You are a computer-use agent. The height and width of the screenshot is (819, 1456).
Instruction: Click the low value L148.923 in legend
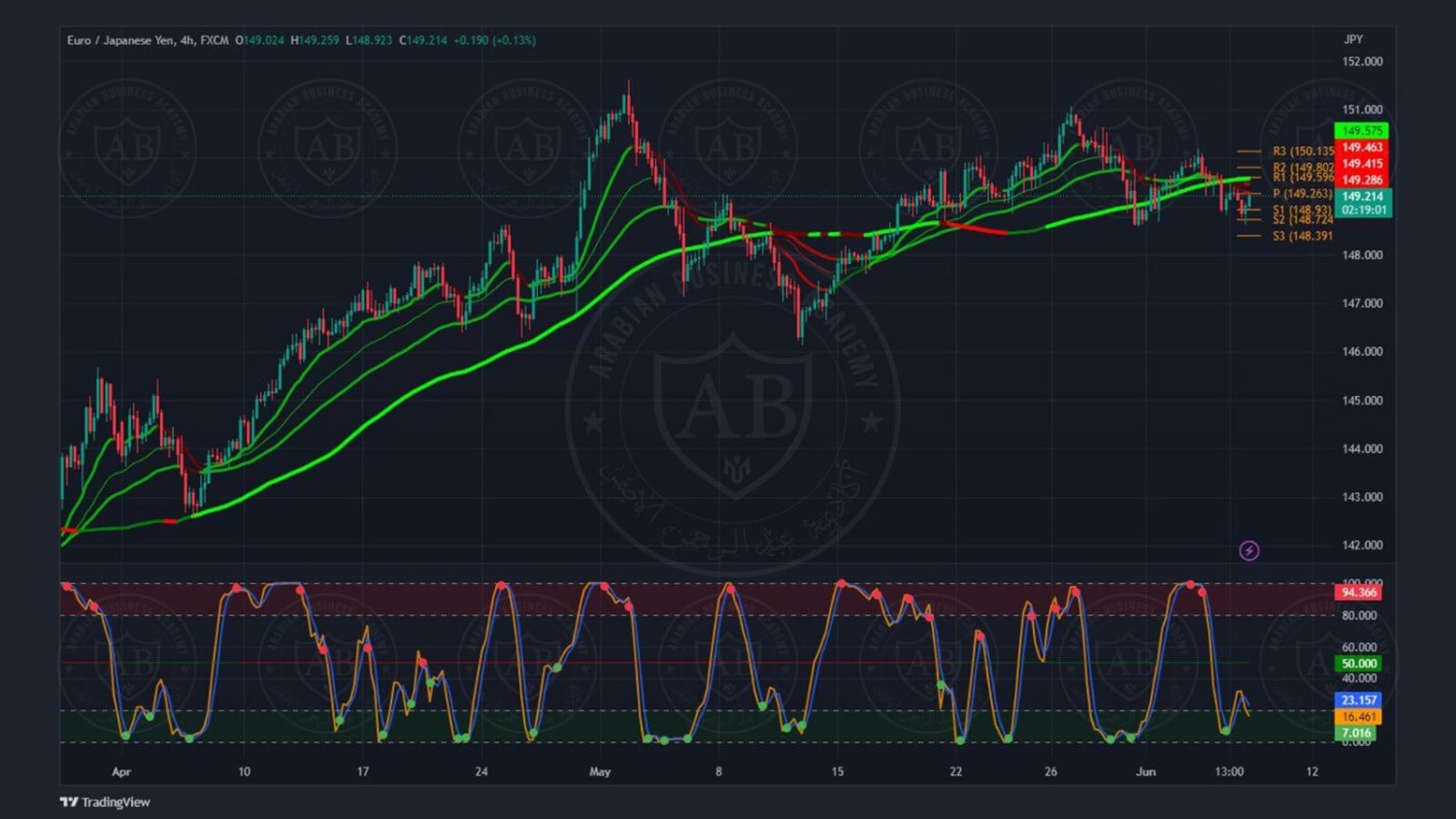(369, 40)
